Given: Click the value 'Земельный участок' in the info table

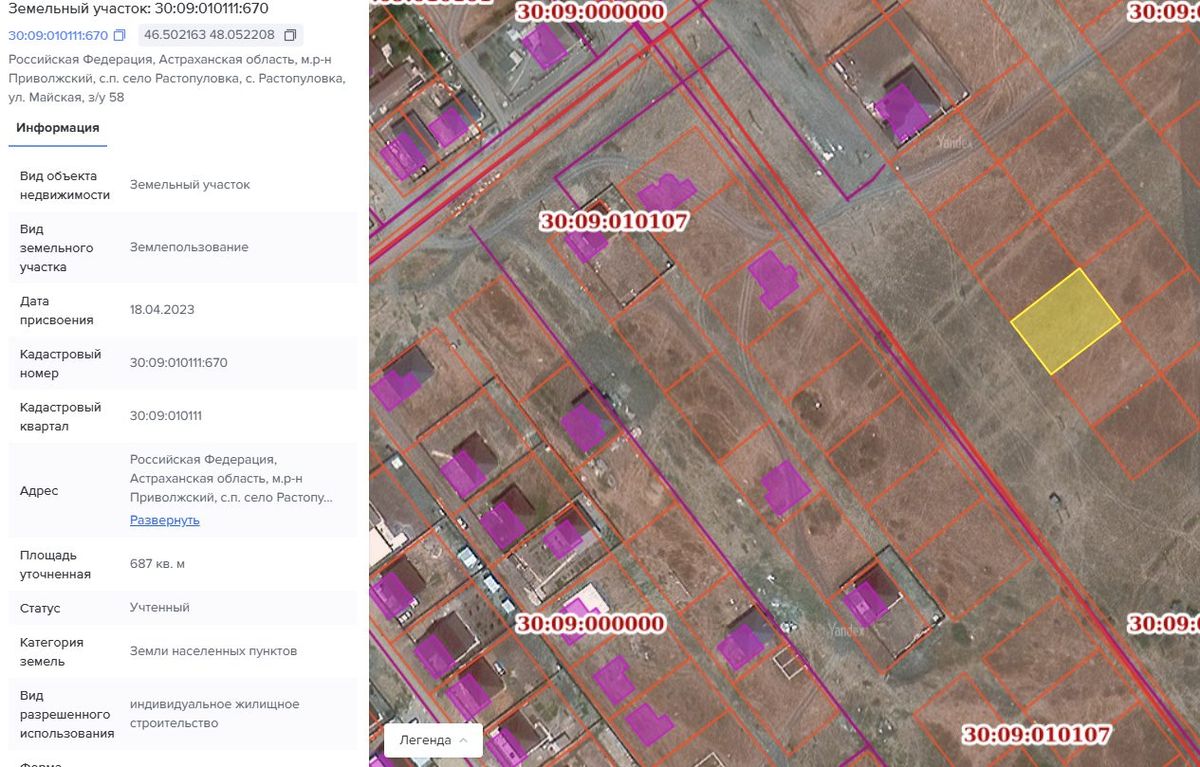Looking at the screenshot, I should (x=190, y=185).
